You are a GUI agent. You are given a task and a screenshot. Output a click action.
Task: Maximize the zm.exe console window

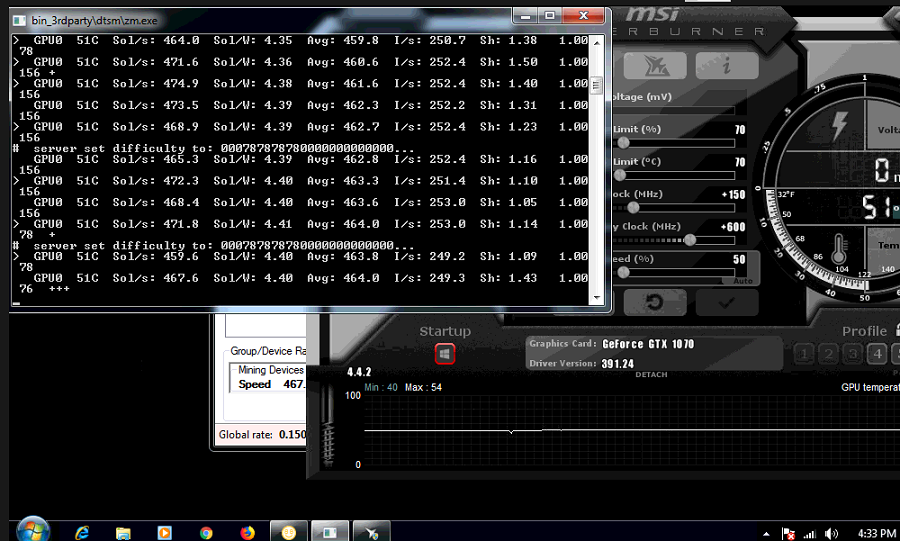550,15
